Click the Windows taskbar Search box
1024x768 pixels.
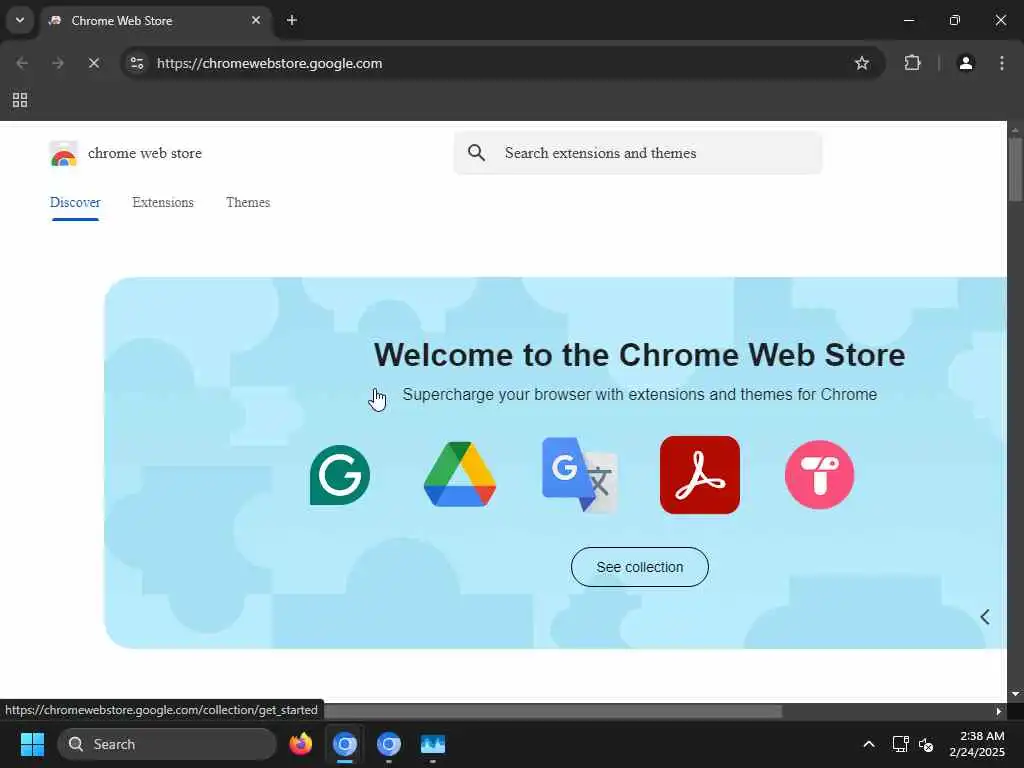(167, 744)
